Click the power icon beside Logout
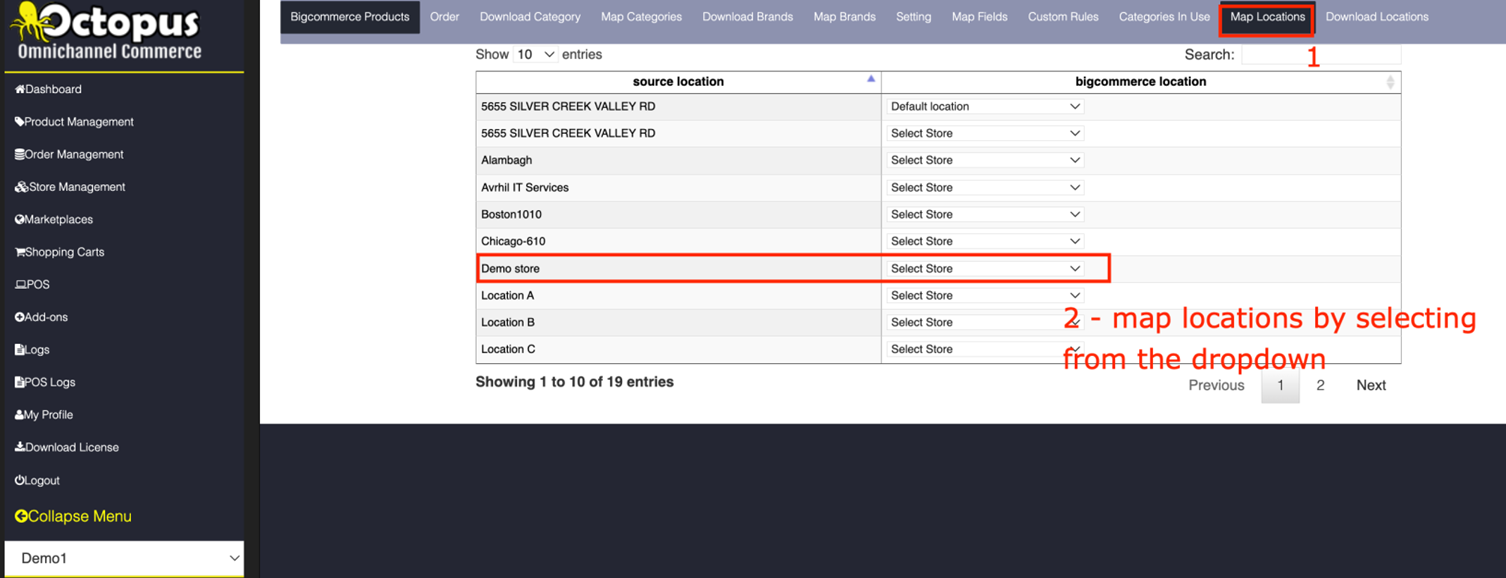1506x578 pixels. click(20, 480)
